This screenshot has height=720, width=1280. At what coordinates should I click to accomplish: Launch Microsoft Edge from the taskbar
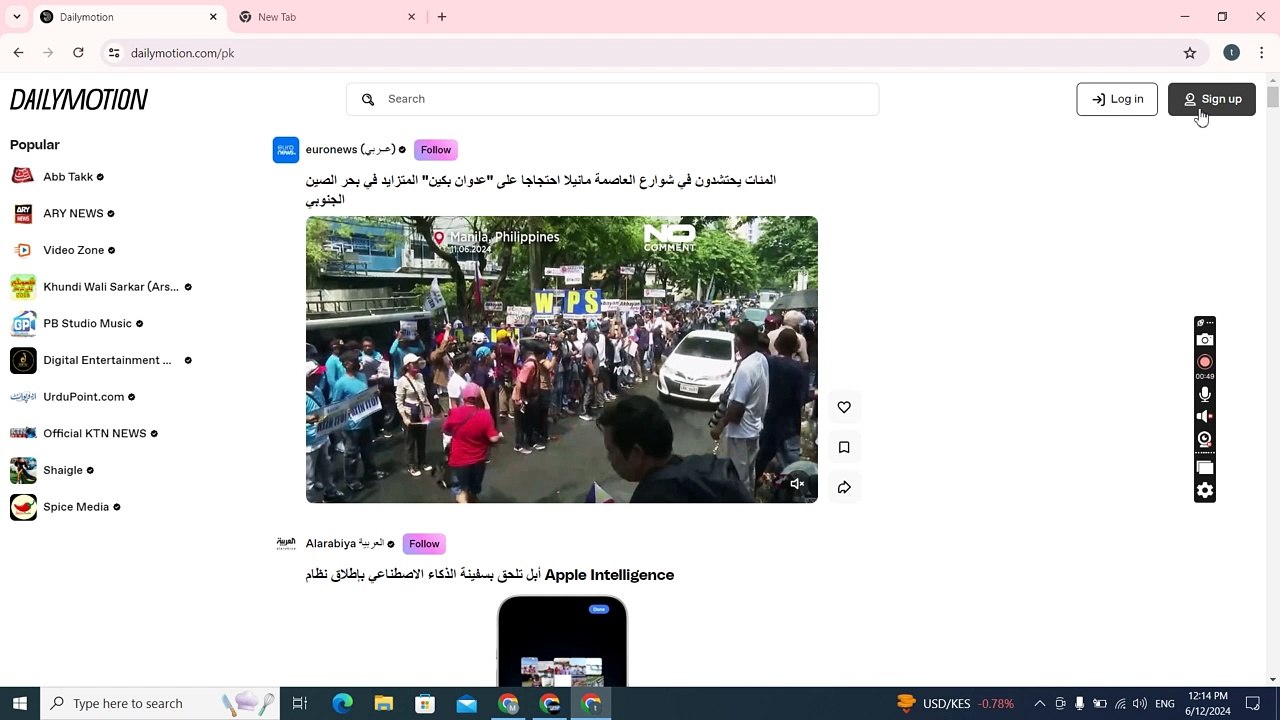pyautogui.click(x=342, y=703)
